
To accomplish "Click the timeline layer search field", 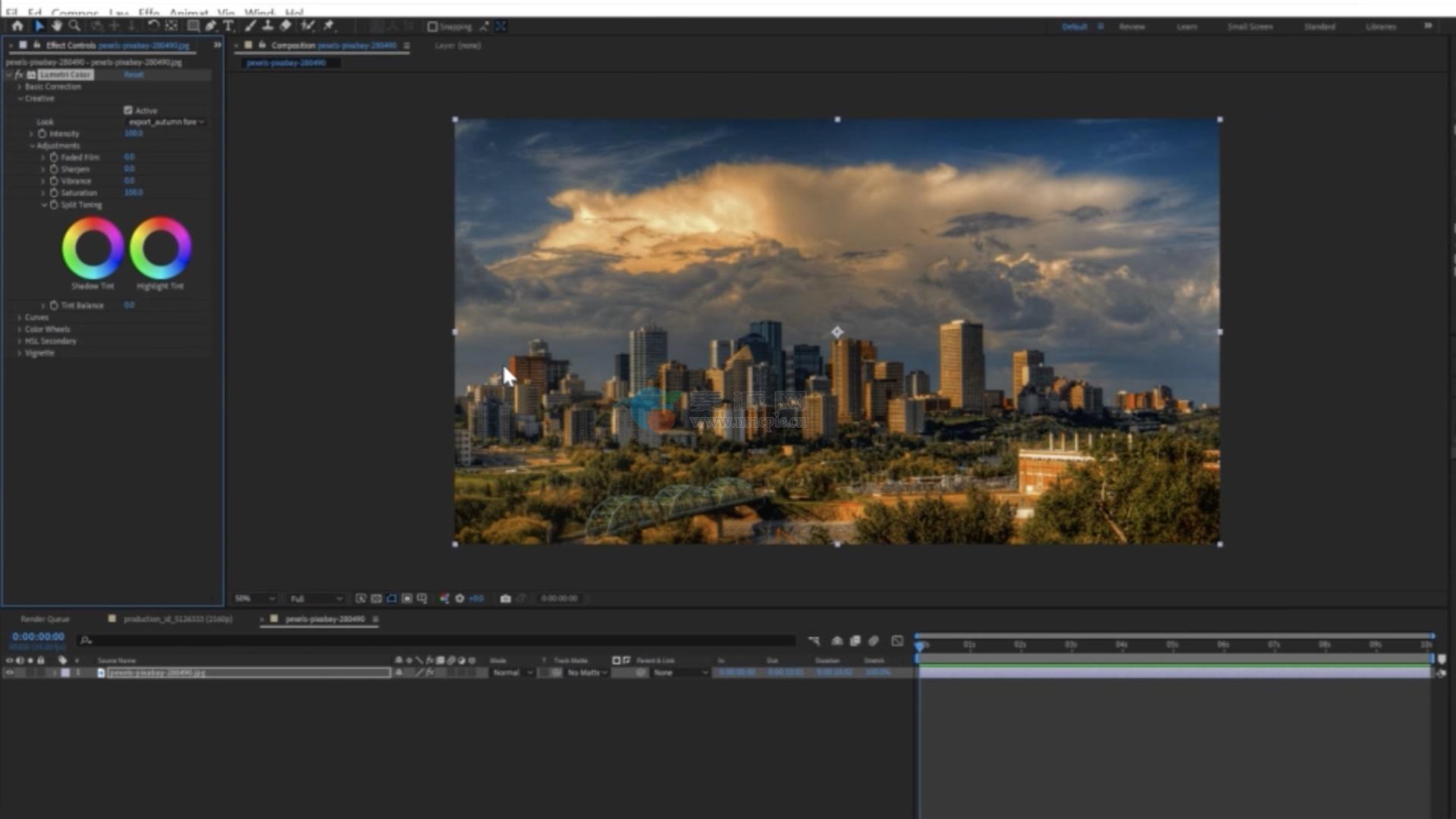I will [437, 641].
